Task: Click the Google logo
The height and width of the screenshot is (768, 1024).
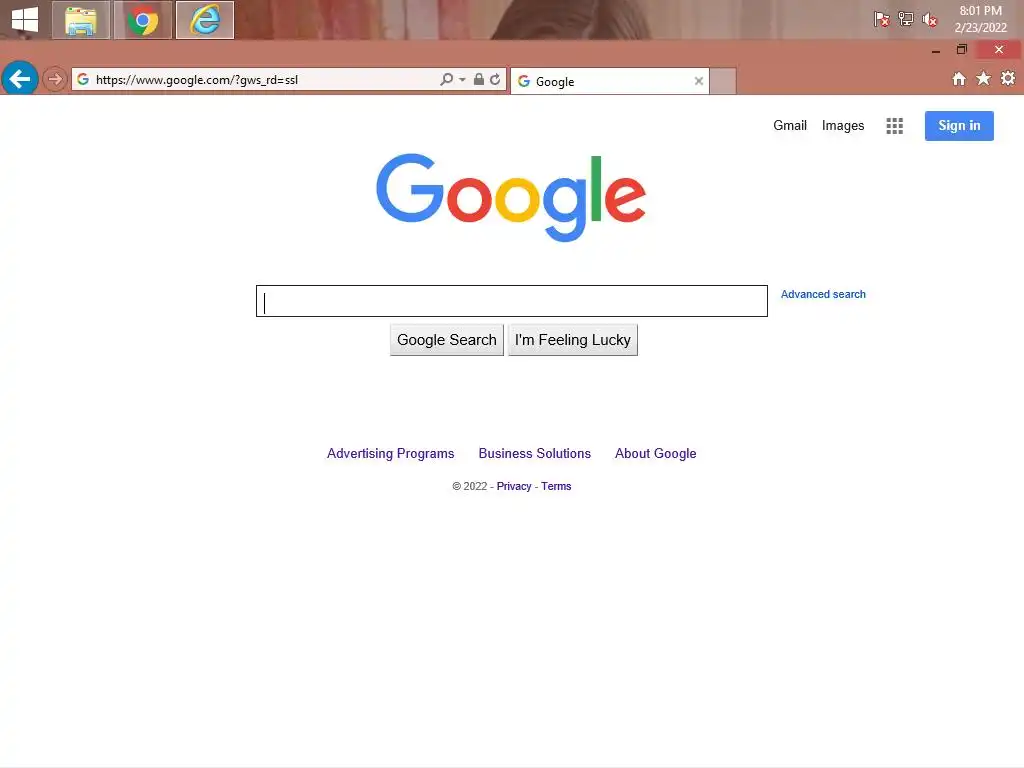Action: (511, 197)
